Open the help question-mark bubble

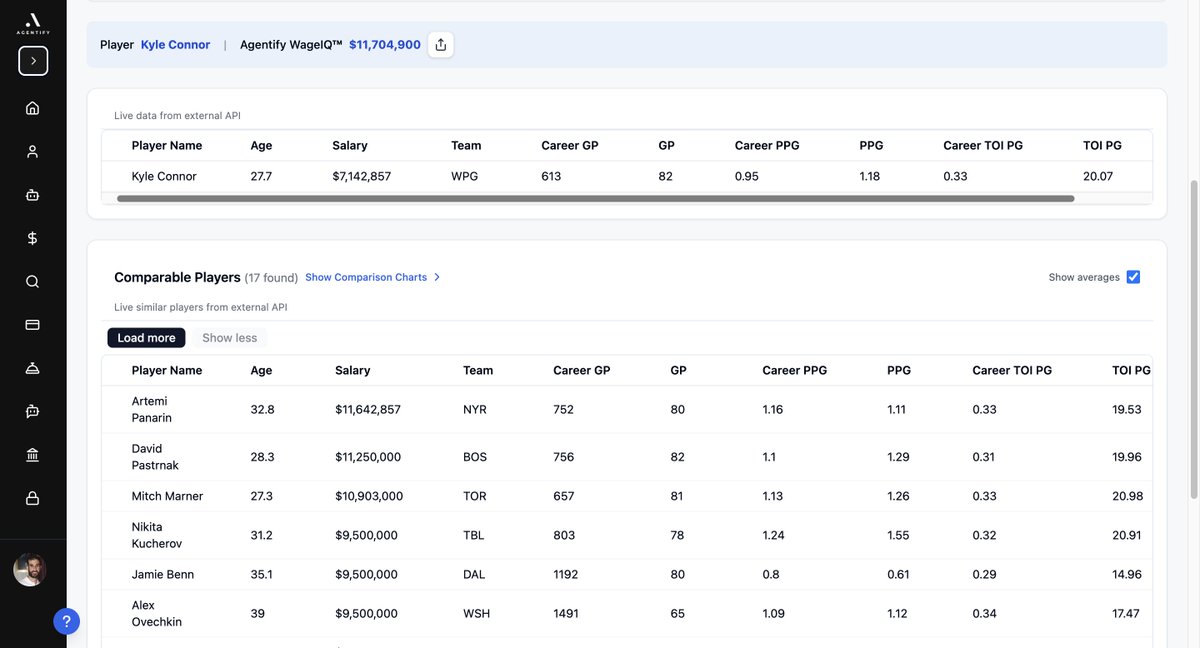pos(65,619)
